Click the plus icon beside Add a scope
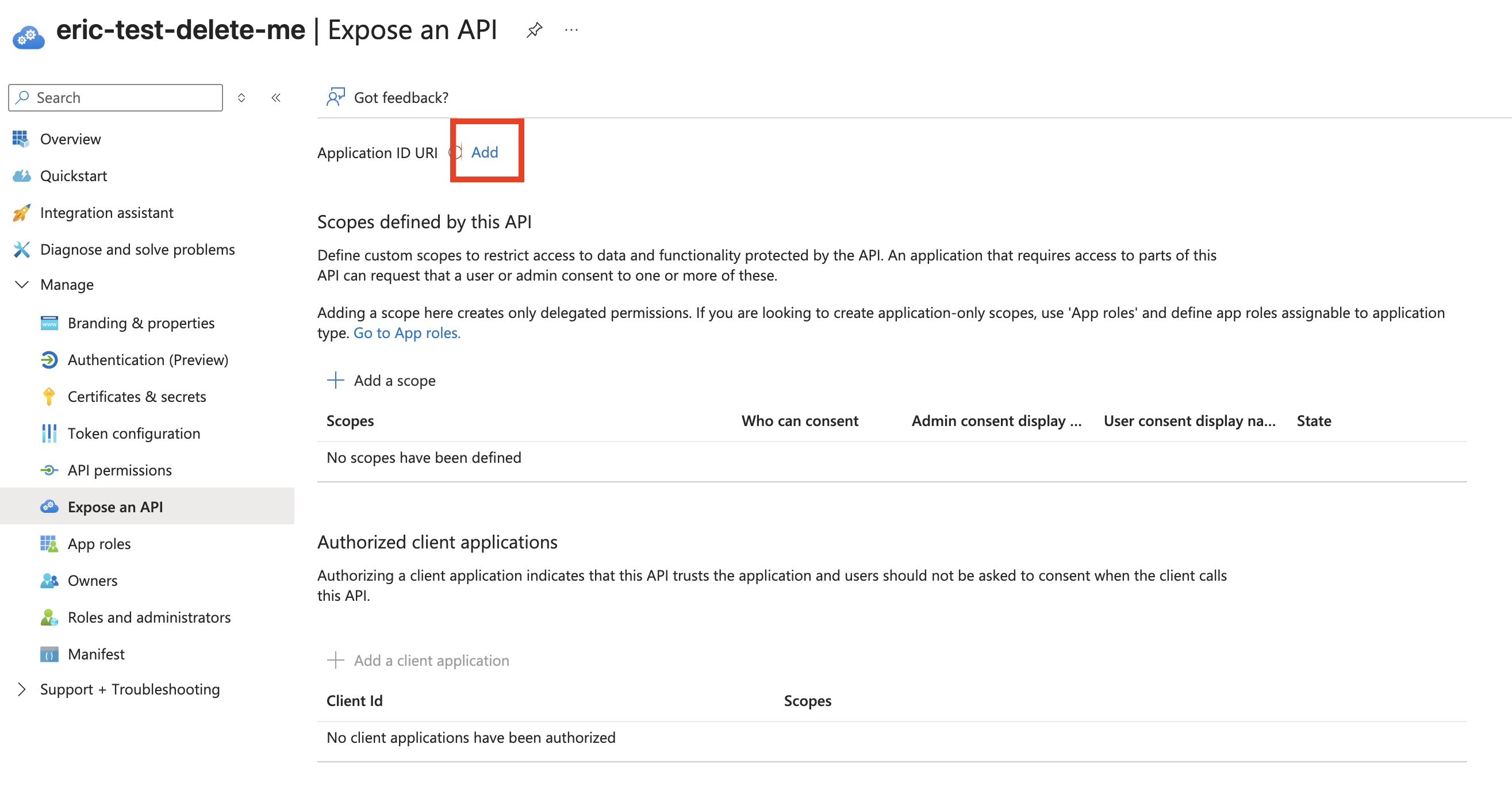 pyautogui.click(x=335, y=380)
